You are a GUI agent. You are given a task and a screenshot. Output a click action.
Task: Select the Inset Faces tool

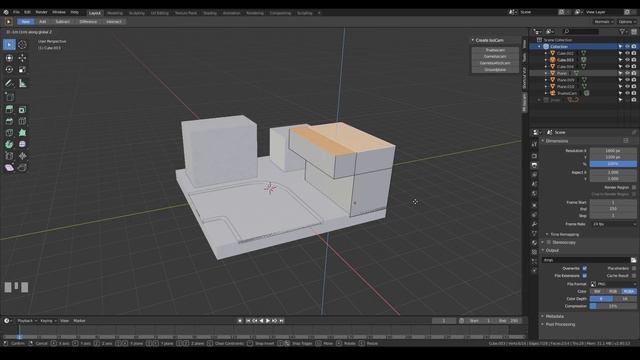click(x=22, y=109)
